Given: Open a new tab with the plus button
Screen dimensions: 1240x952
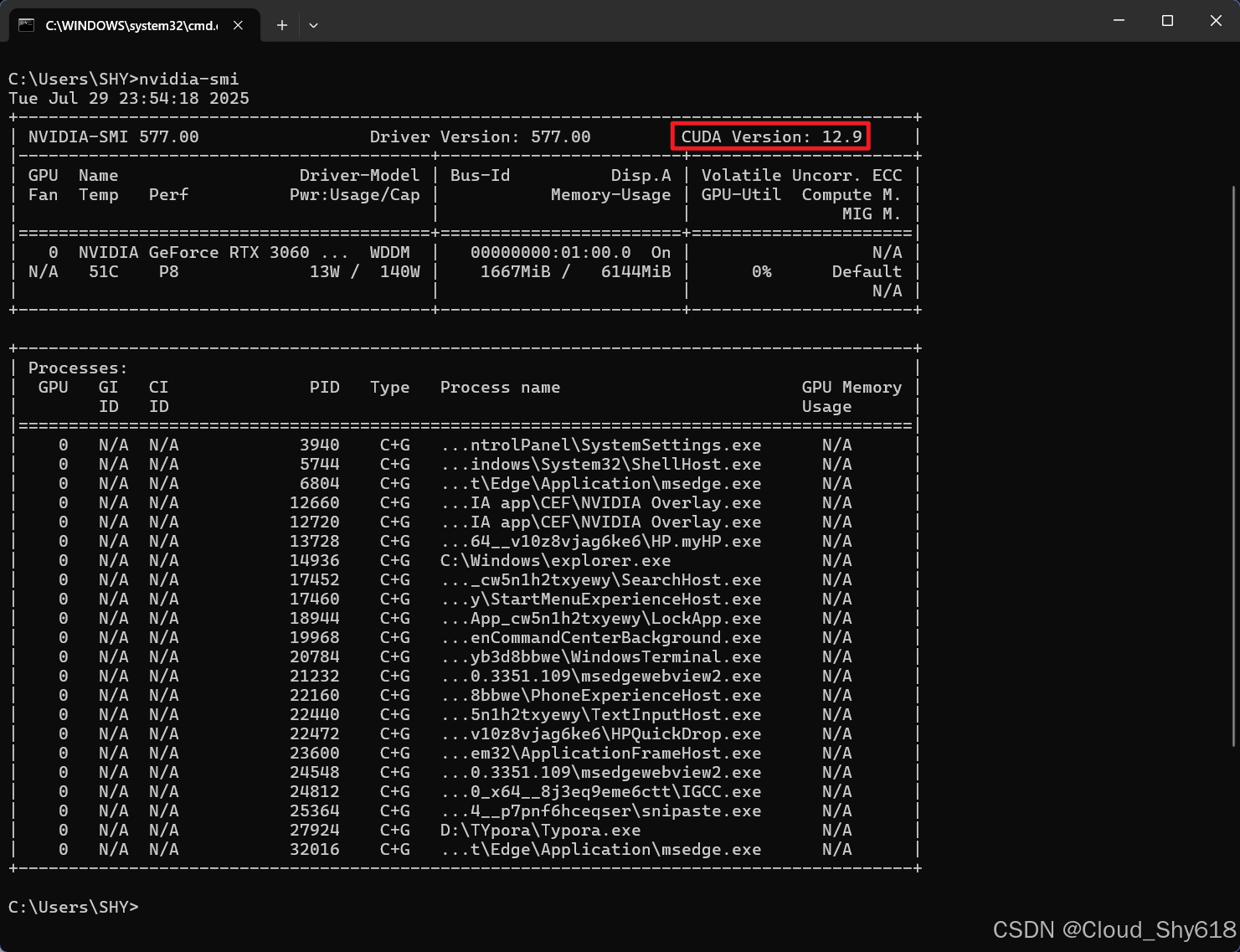Looking at the screenshot, I should point(282,25).
